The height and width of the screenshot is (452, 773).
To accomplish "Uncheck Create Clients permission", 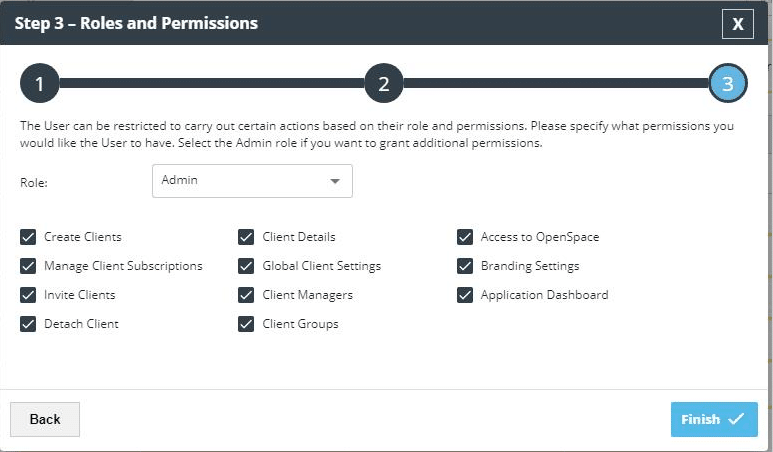I will (28, 237).
